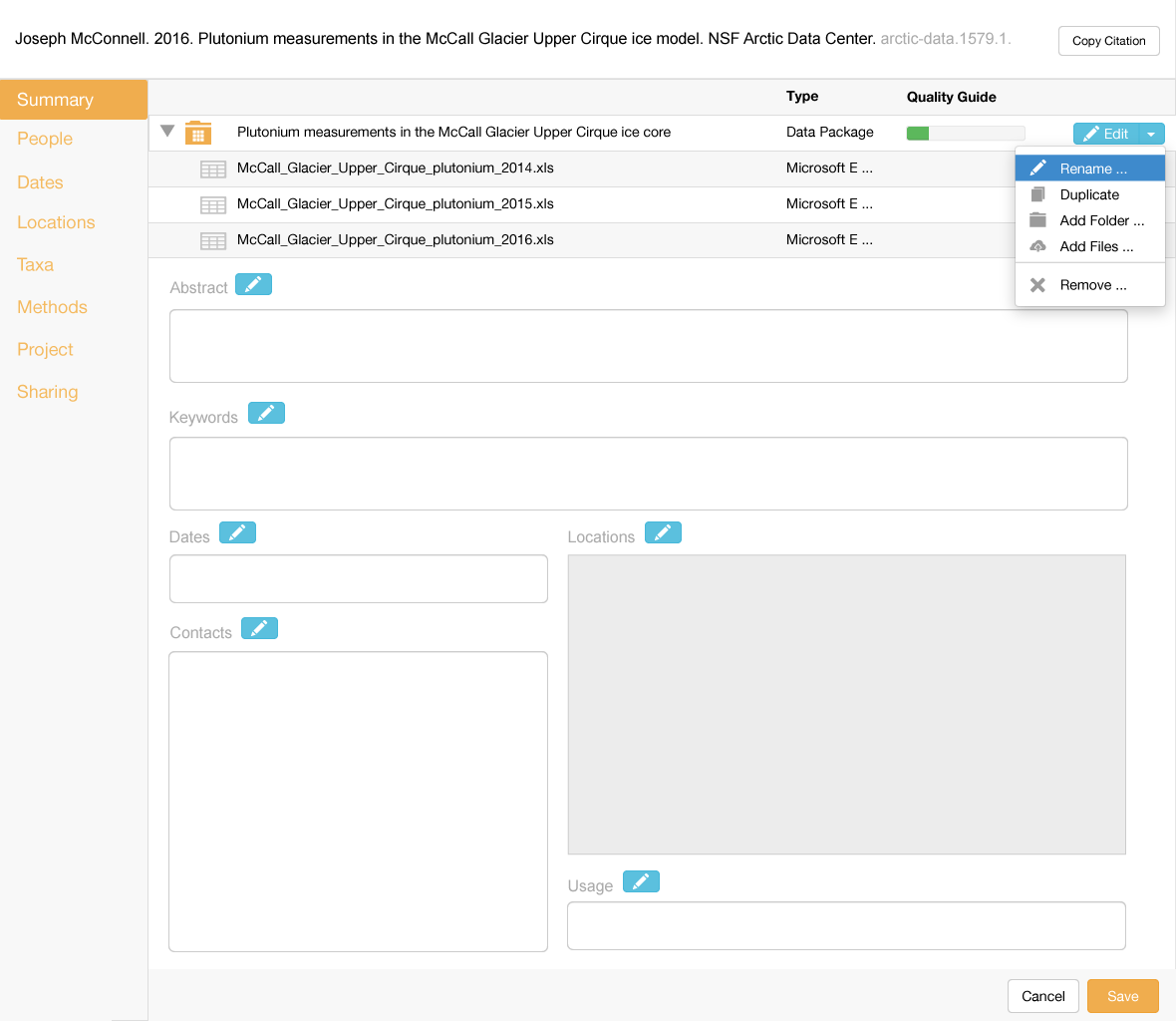Image resolution: width=1176 pixels, height=1021 pixels.
Task: Click Remove in the dropdown menu
Action: pyautogui.click(x=1092, y=285)
